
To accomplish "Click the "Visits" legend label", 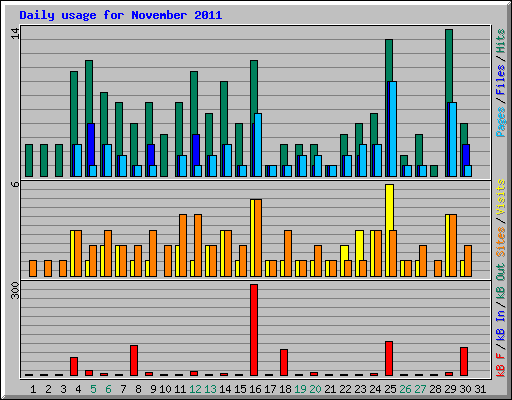I will pyautogui.click(x=500, y=197).
